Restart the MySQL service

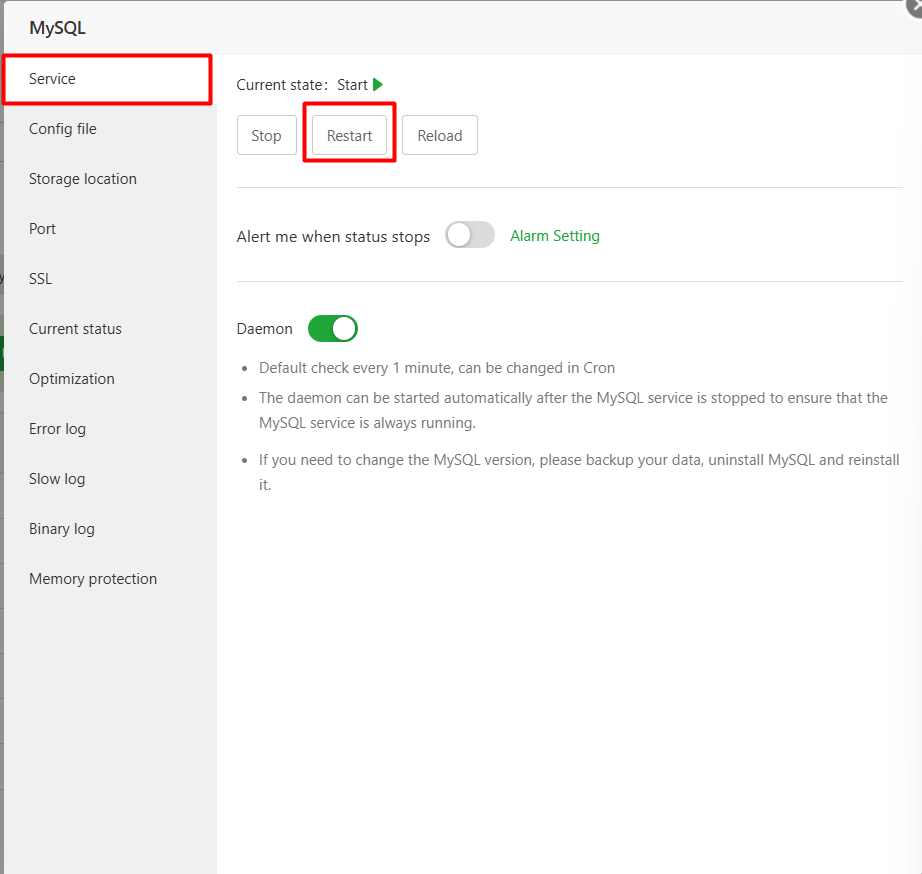click(349, 135)
